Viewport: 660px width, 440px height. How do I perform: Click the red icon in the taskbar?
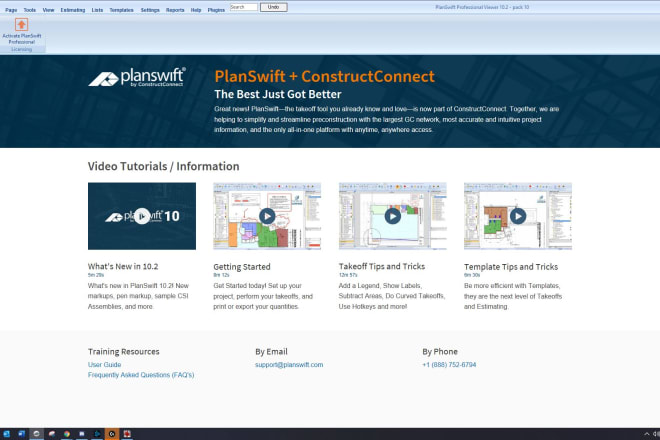[127, 434]
